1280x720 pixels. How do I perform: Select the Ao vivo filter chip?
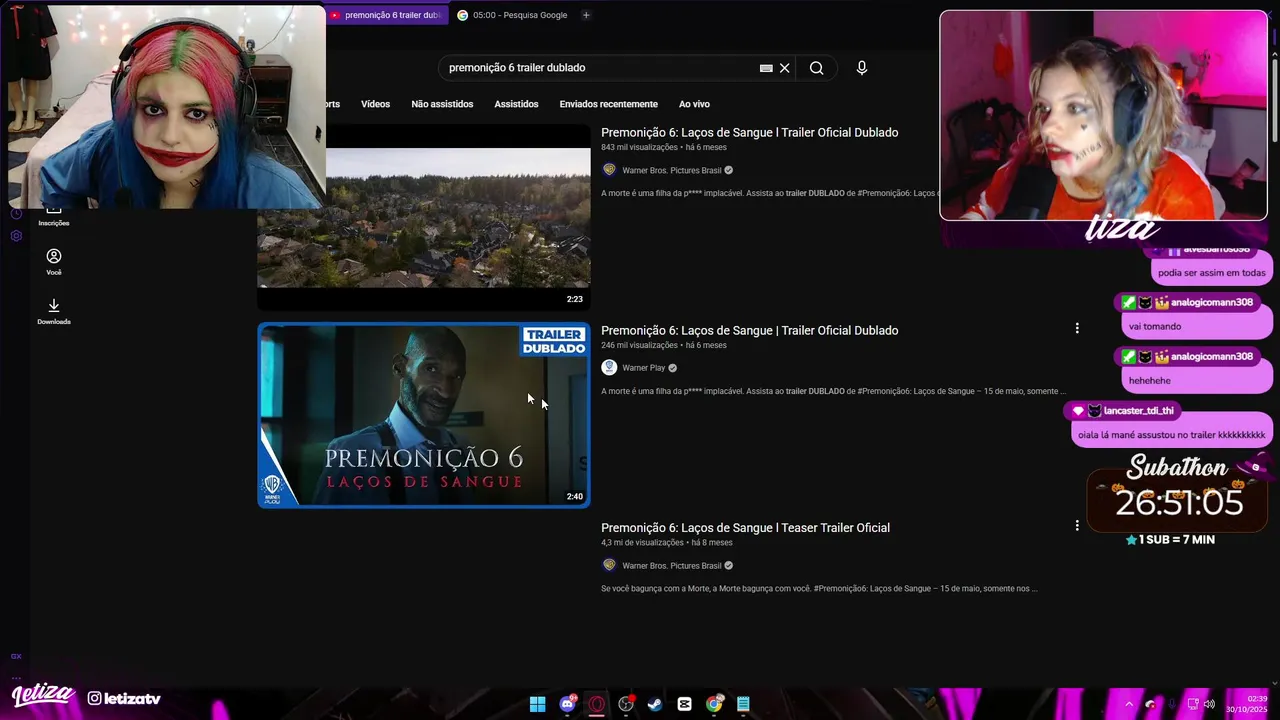[x=694, y=104]
